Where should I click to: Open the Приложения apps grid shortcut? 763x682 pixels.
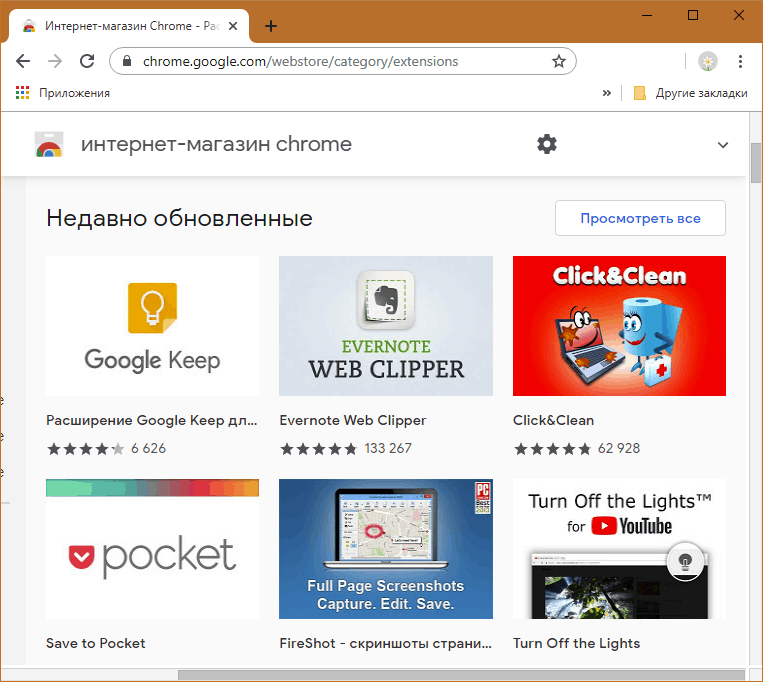coord(63,93)
